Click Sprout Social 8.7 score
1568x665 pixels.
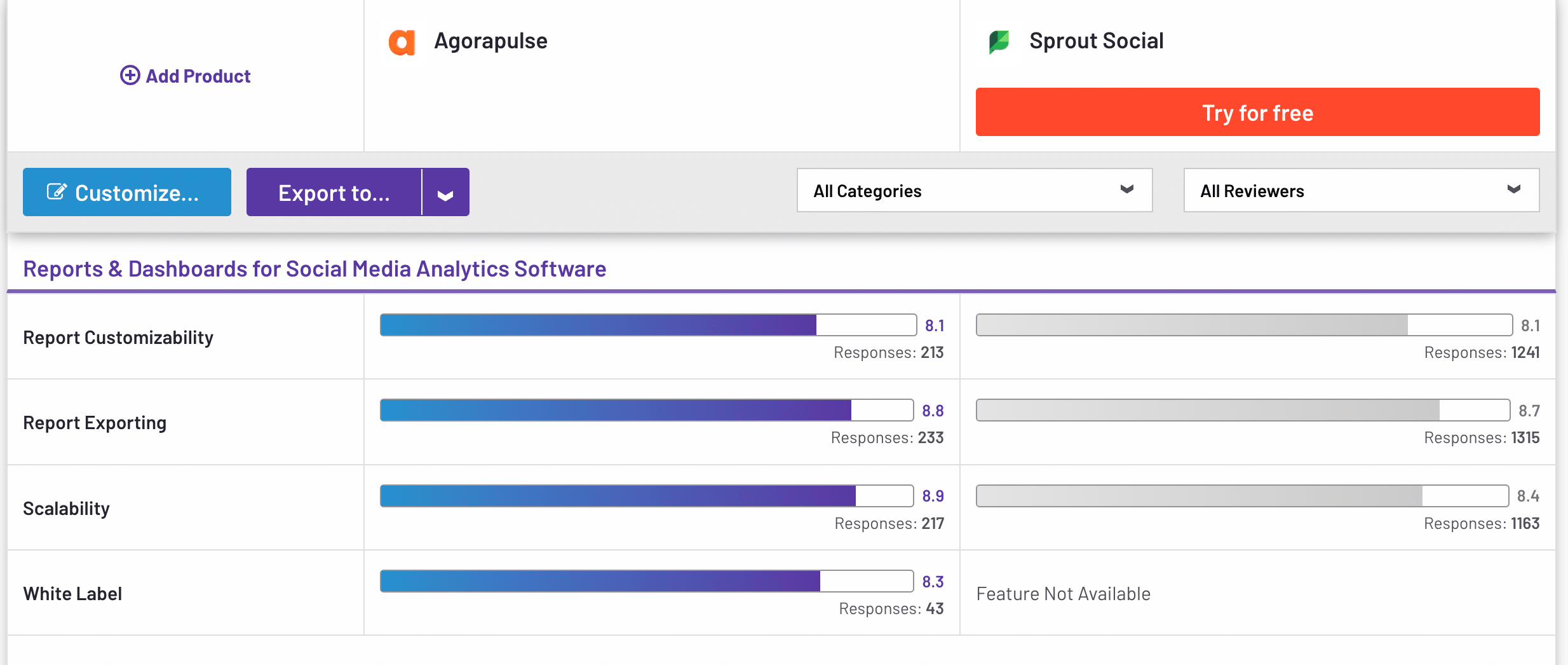coord(1529,411)
